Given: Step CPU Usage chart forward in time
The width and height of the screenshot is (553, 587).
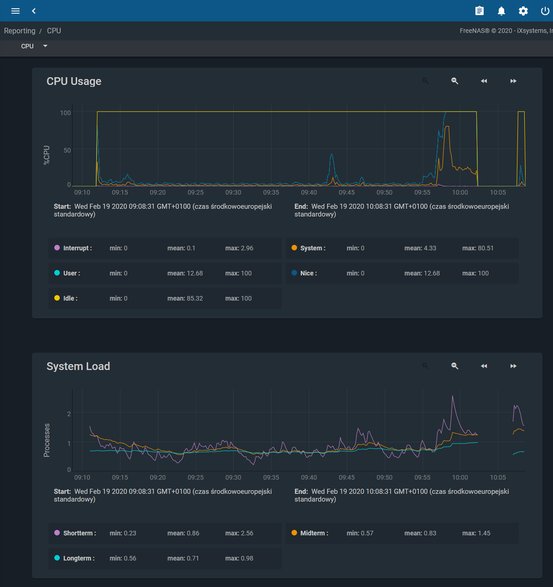Looking at the screenshot, I should (513, 81).
